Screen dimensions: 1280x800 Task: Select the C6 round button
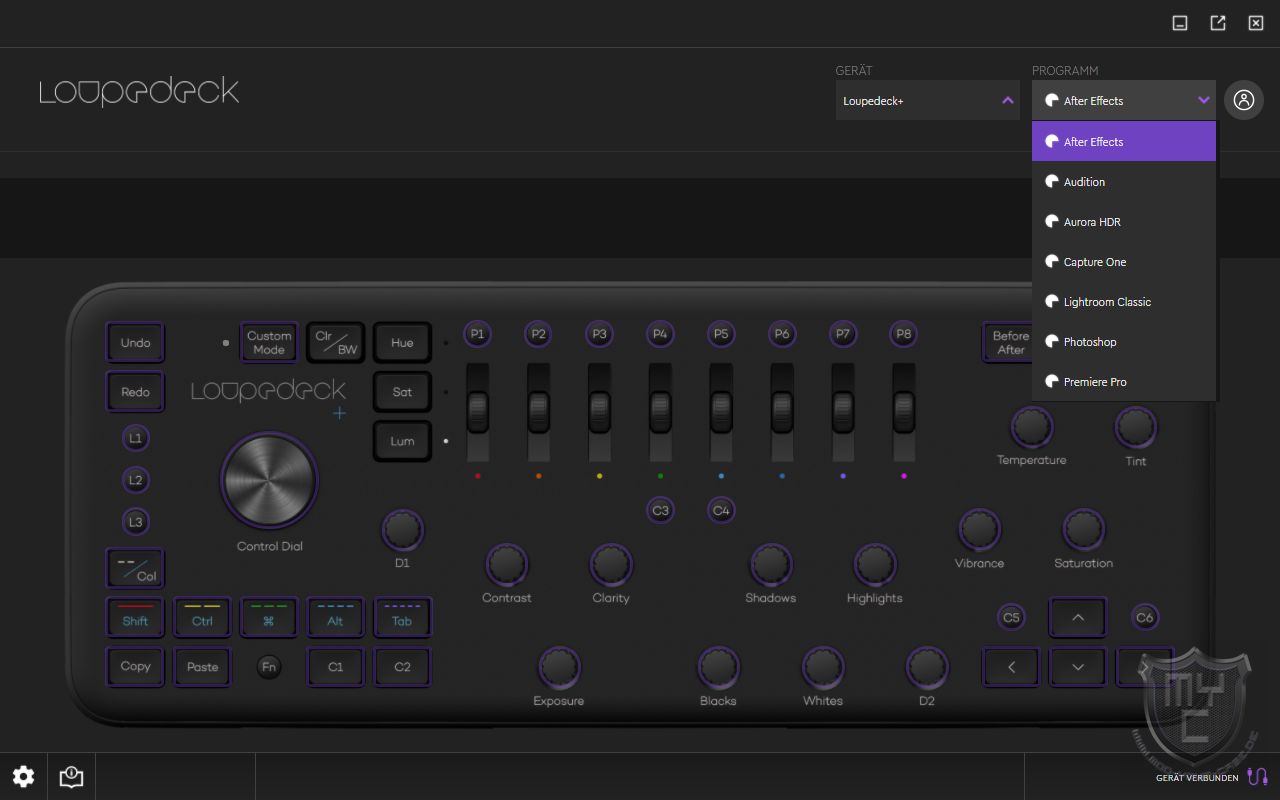[1144, 618]
